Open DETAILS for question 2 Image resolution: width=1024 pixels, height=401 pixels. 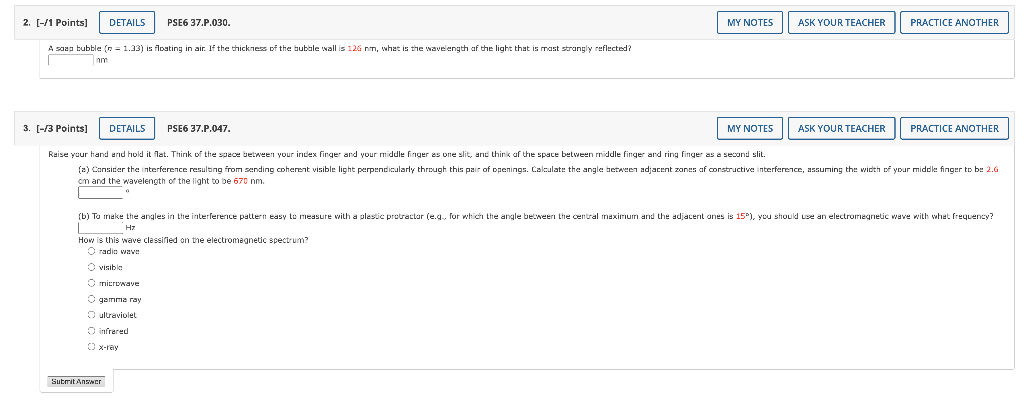127,22
